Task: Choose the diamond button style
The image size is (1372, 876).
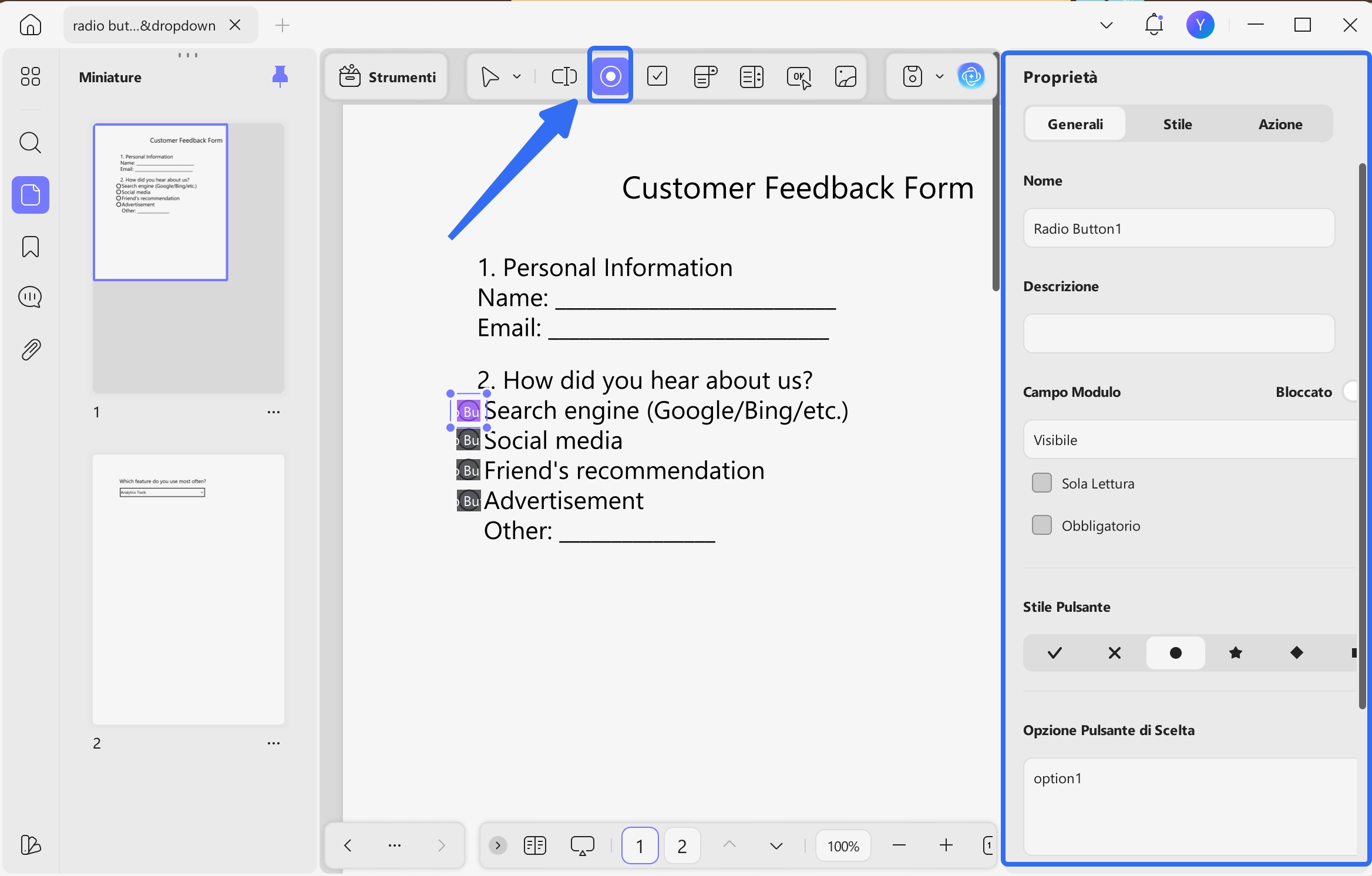Action: (1297, 653)
